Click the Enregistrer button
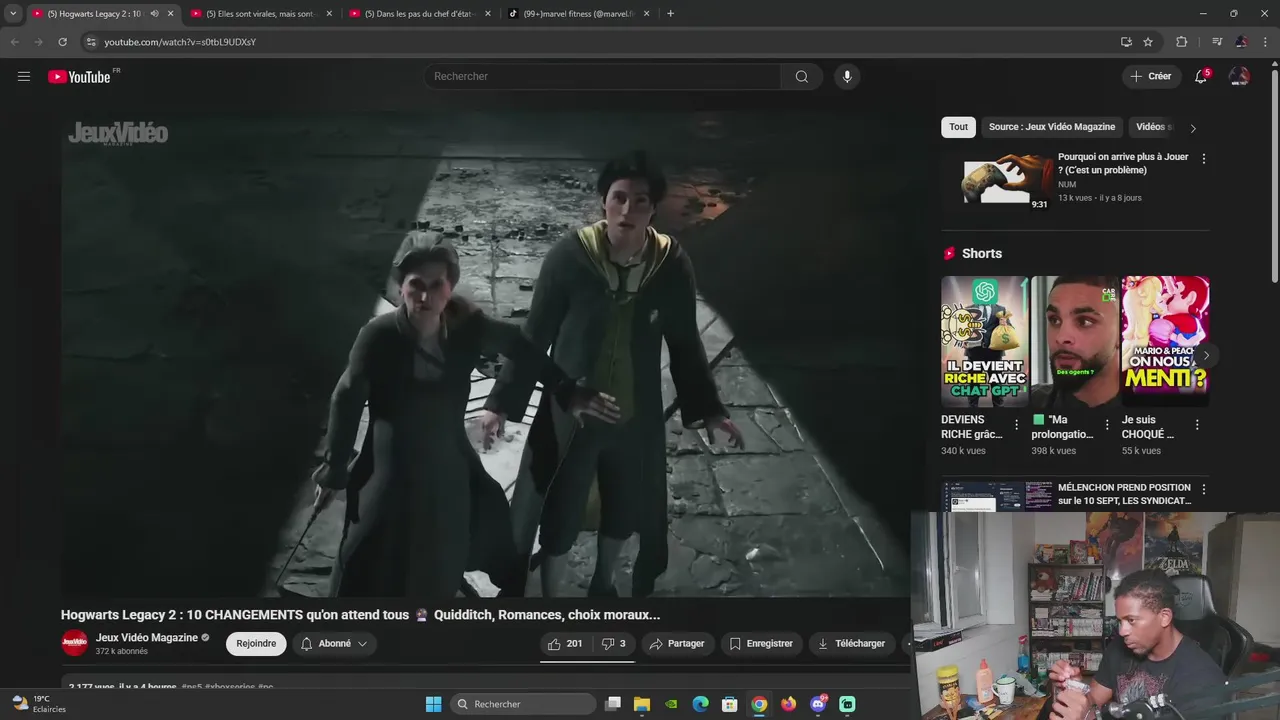The image size is (1280, 720). click(x=761, y=644)
